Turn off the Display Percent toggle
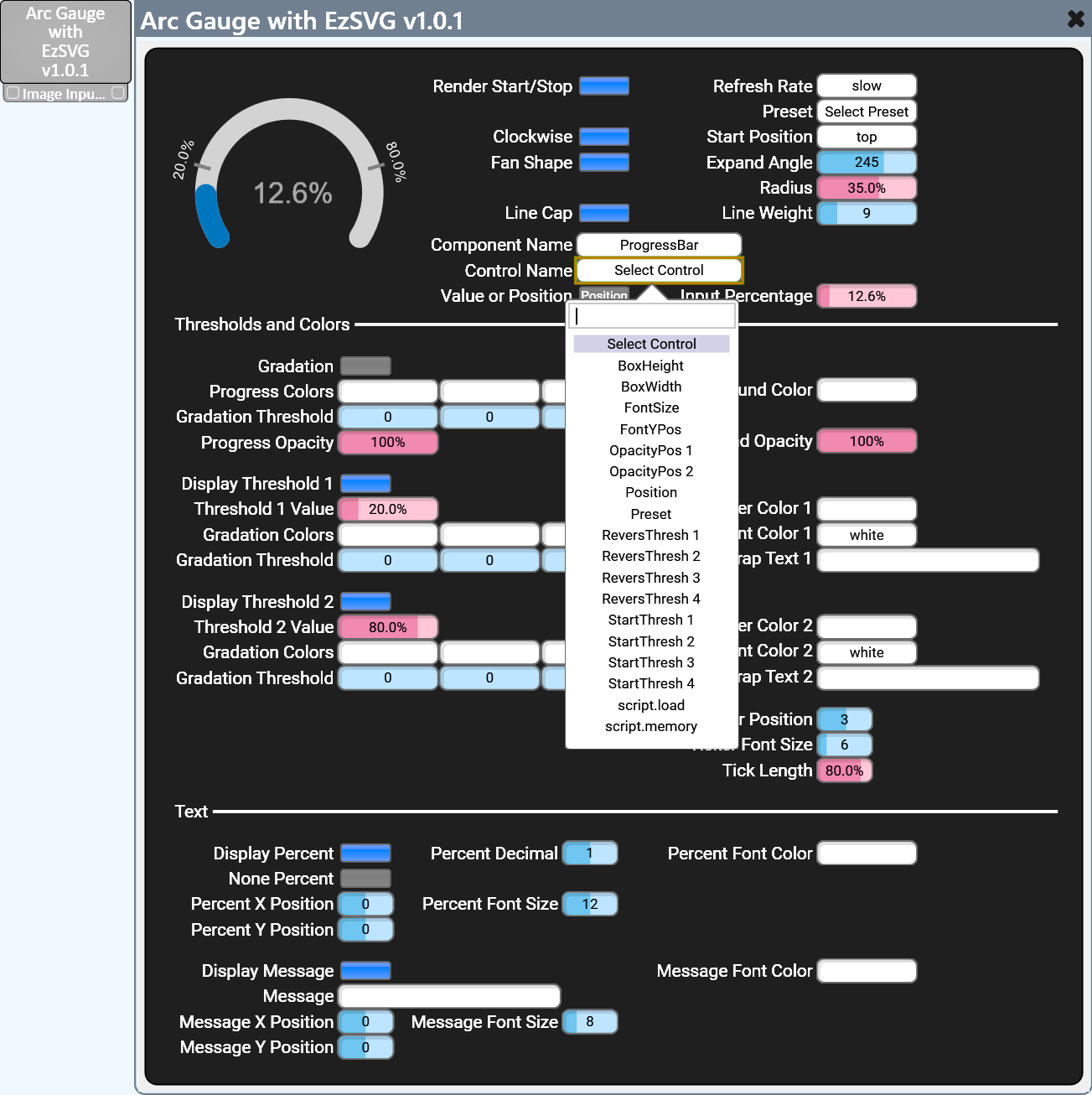 (x=365, y=854)
